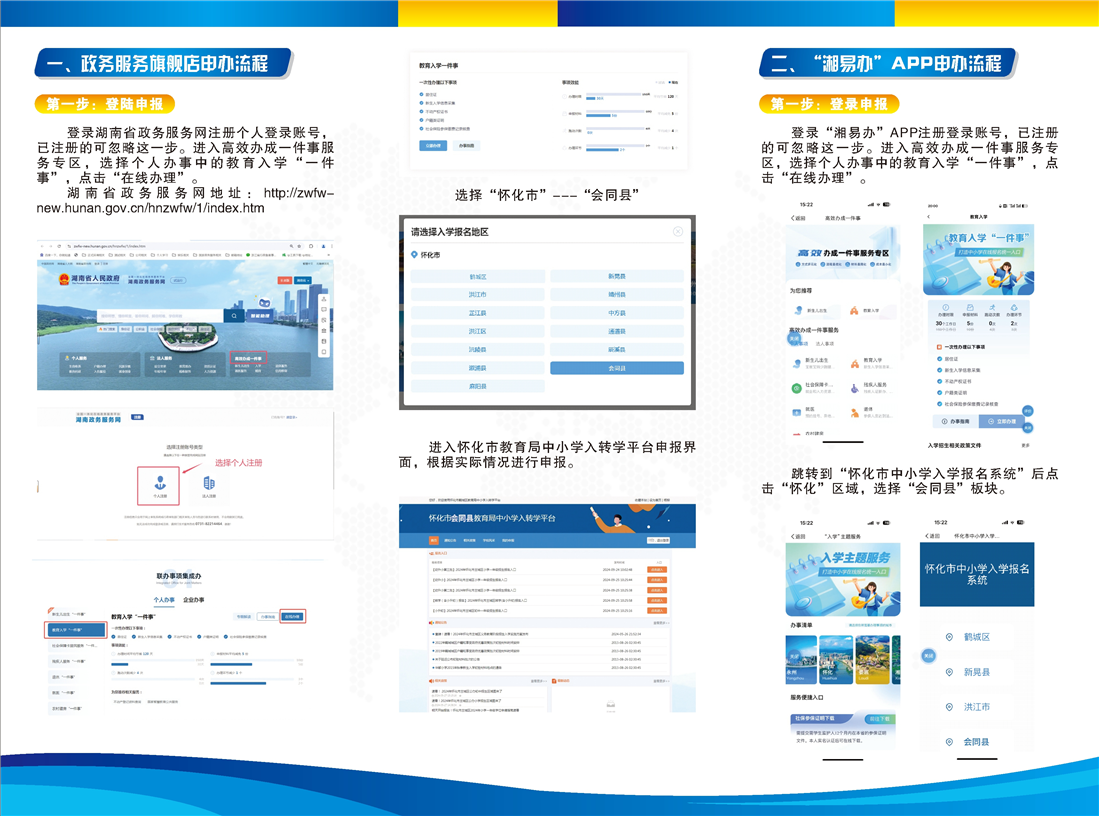Click the 办事指南 button in web card
1099x816 pixels.
[467, 146]
